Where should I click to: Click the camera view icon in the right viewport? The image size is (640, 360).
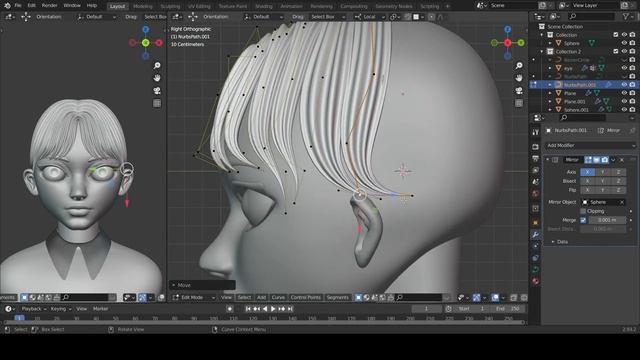(x=519, y=90)
